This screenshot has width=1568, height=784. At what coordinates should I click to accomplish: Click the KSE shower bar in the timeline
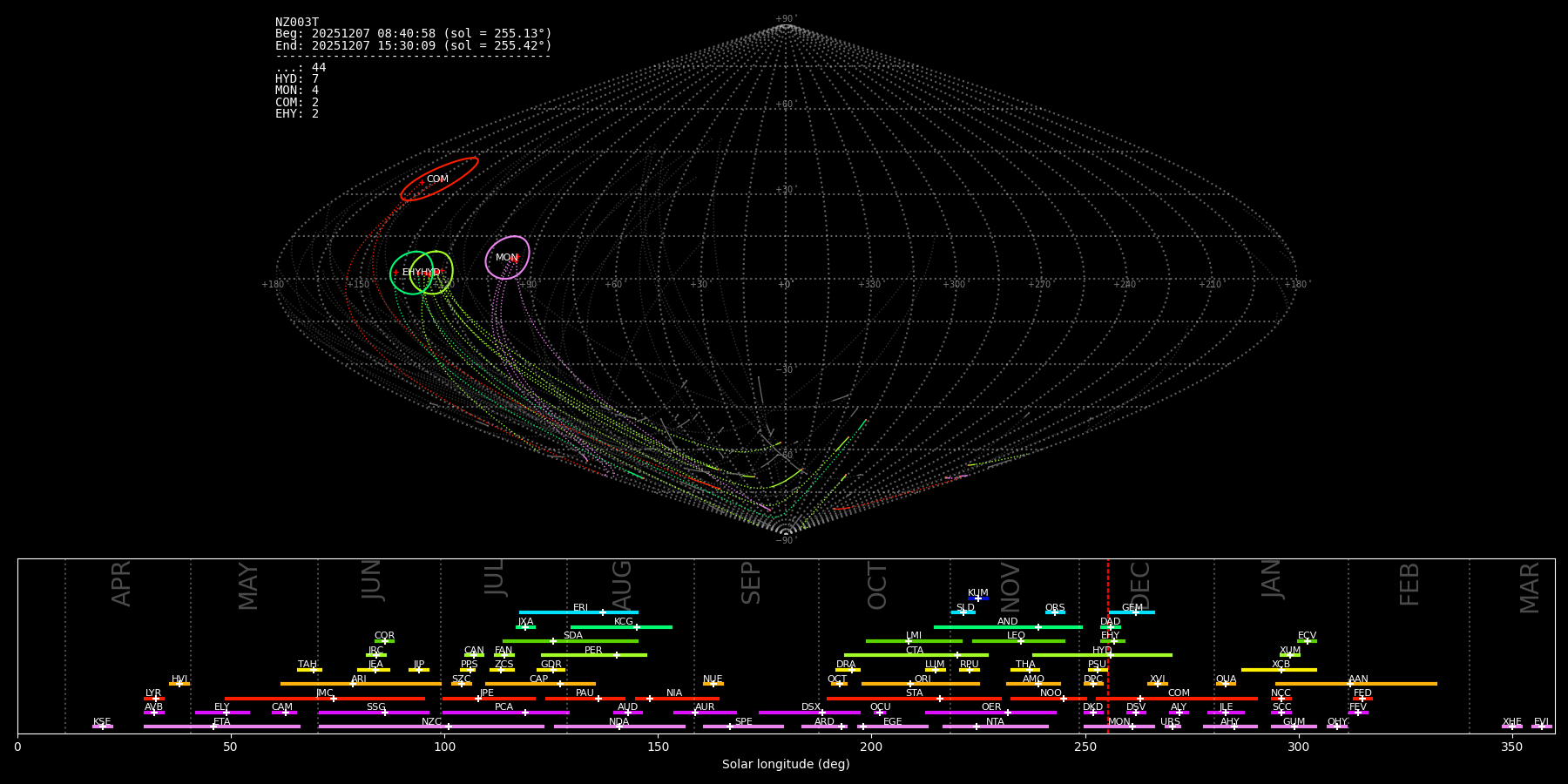[x=103, y=727]
